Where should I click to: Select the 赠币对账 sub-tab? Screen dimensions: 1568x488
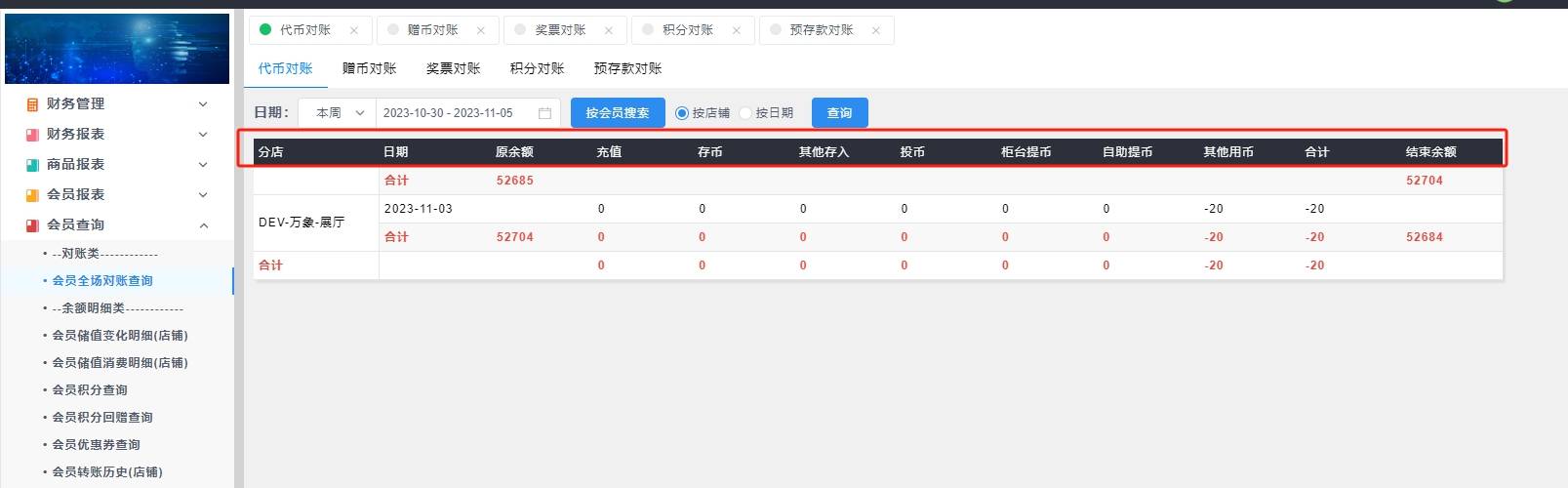pos(370,68)
